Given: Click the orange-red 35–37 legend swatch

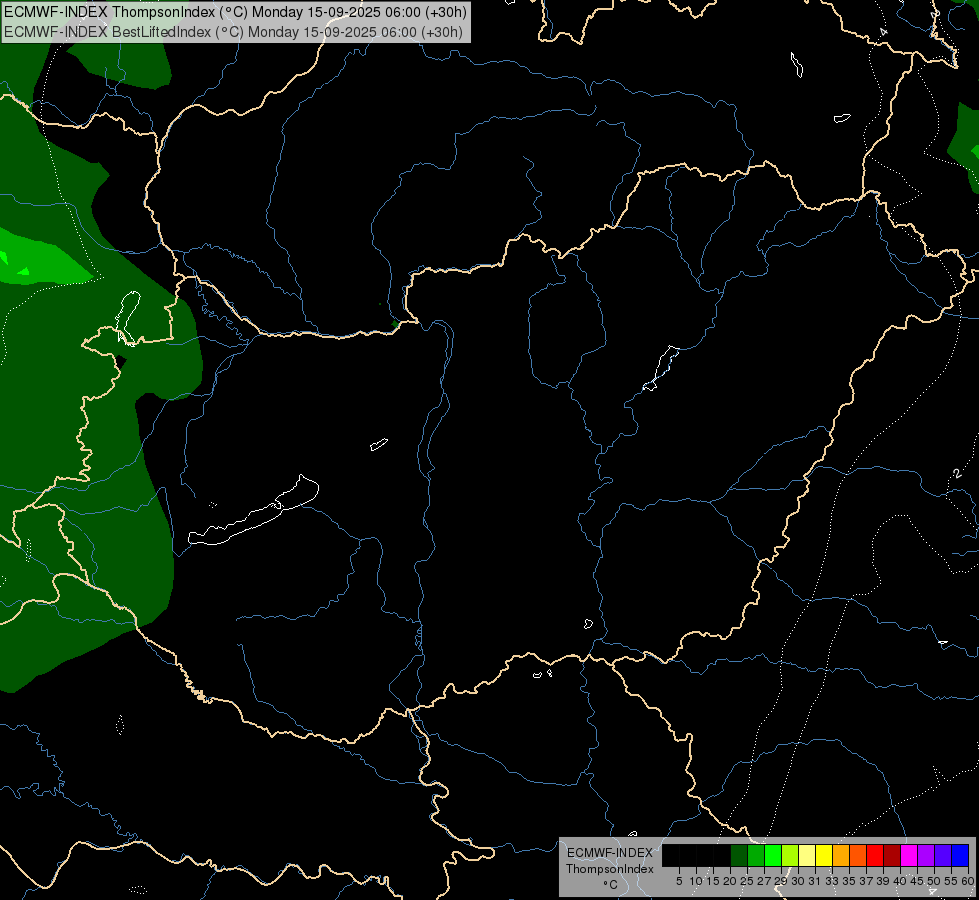Looking at the screenshot, I should point(858,855).
